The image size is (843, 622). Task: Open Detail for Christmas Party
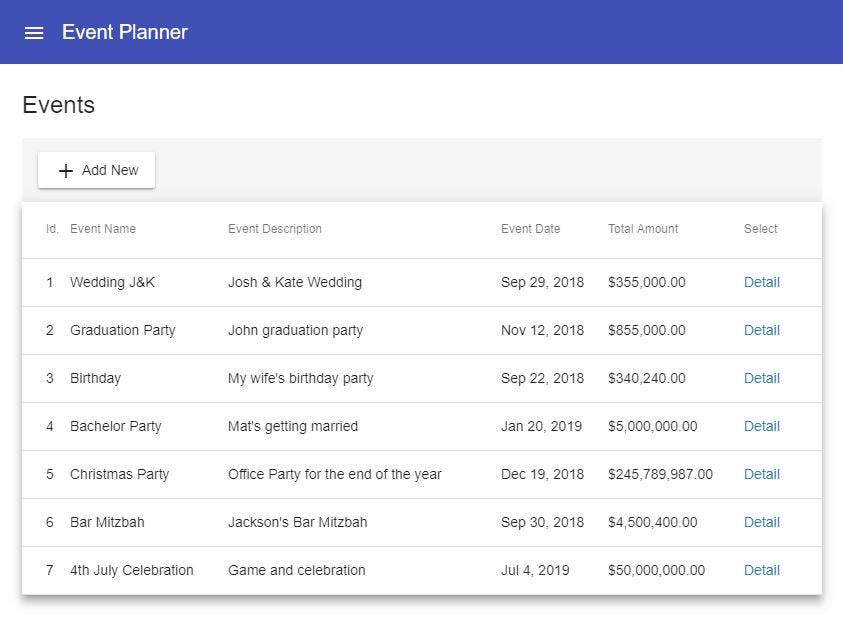tap(761, 474)
